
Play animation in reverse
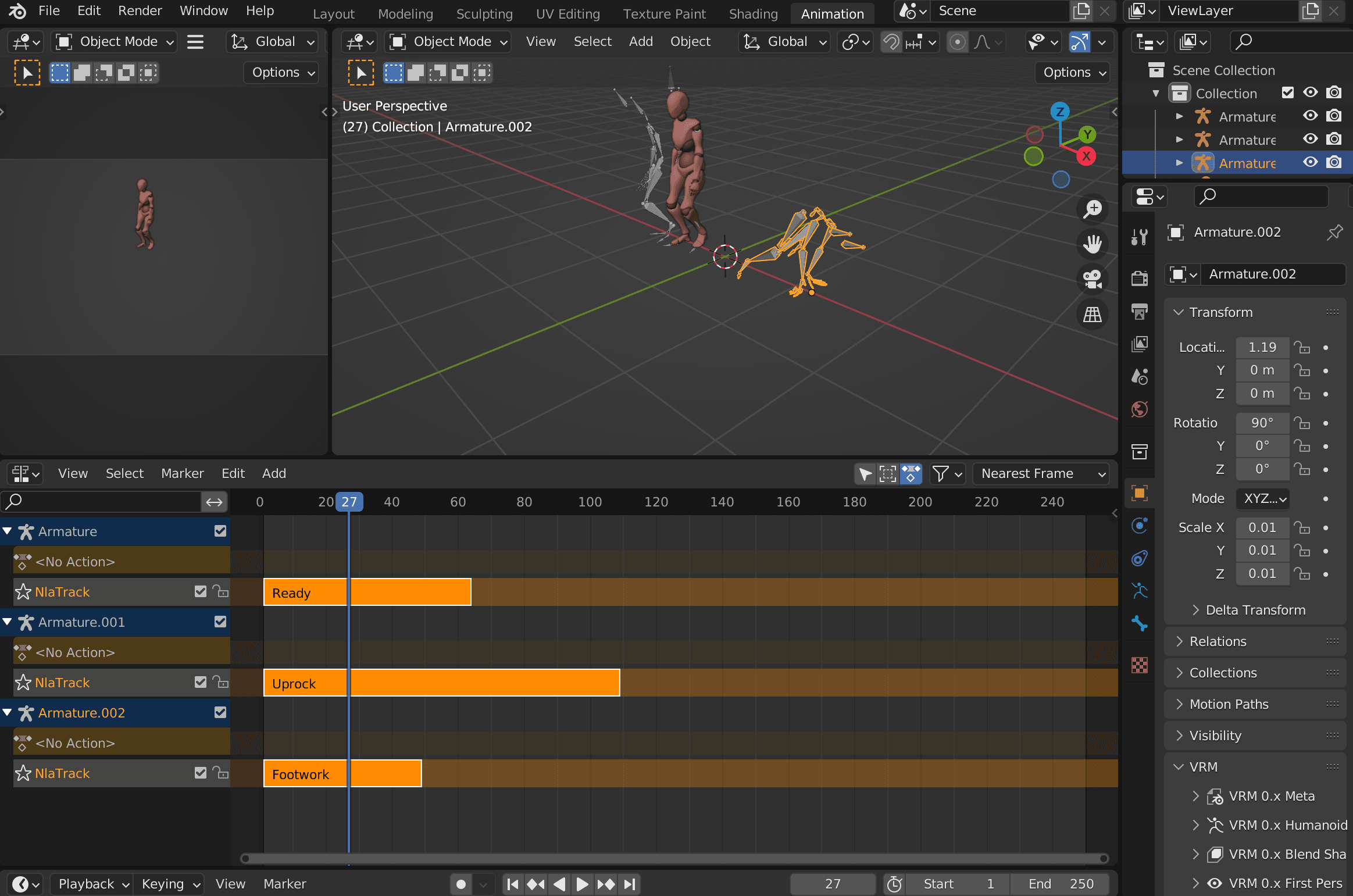[x=559, y=884]
